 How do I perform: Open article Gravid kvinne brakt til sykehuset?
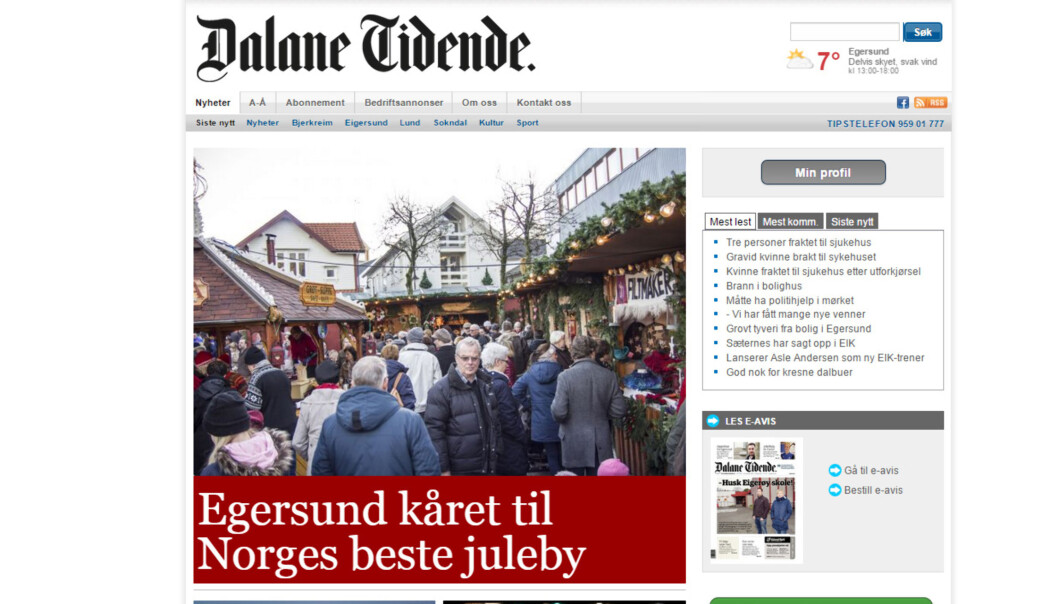(x=801, y=257)
